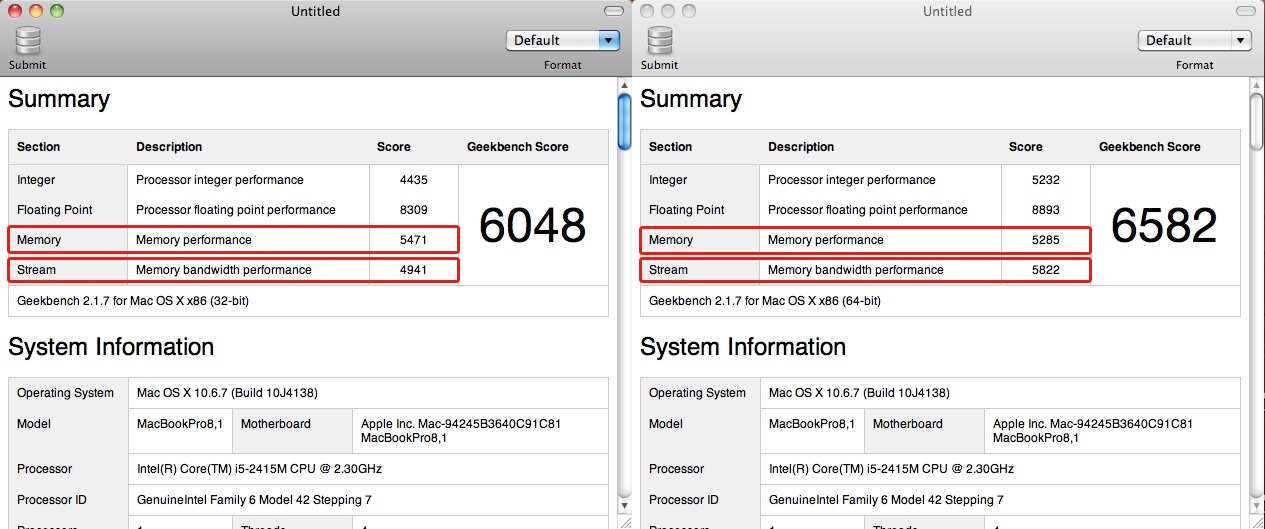Open the Default format dropdown in left window
This screenshot has width=1265, height=529.
[x=563, y=40]
